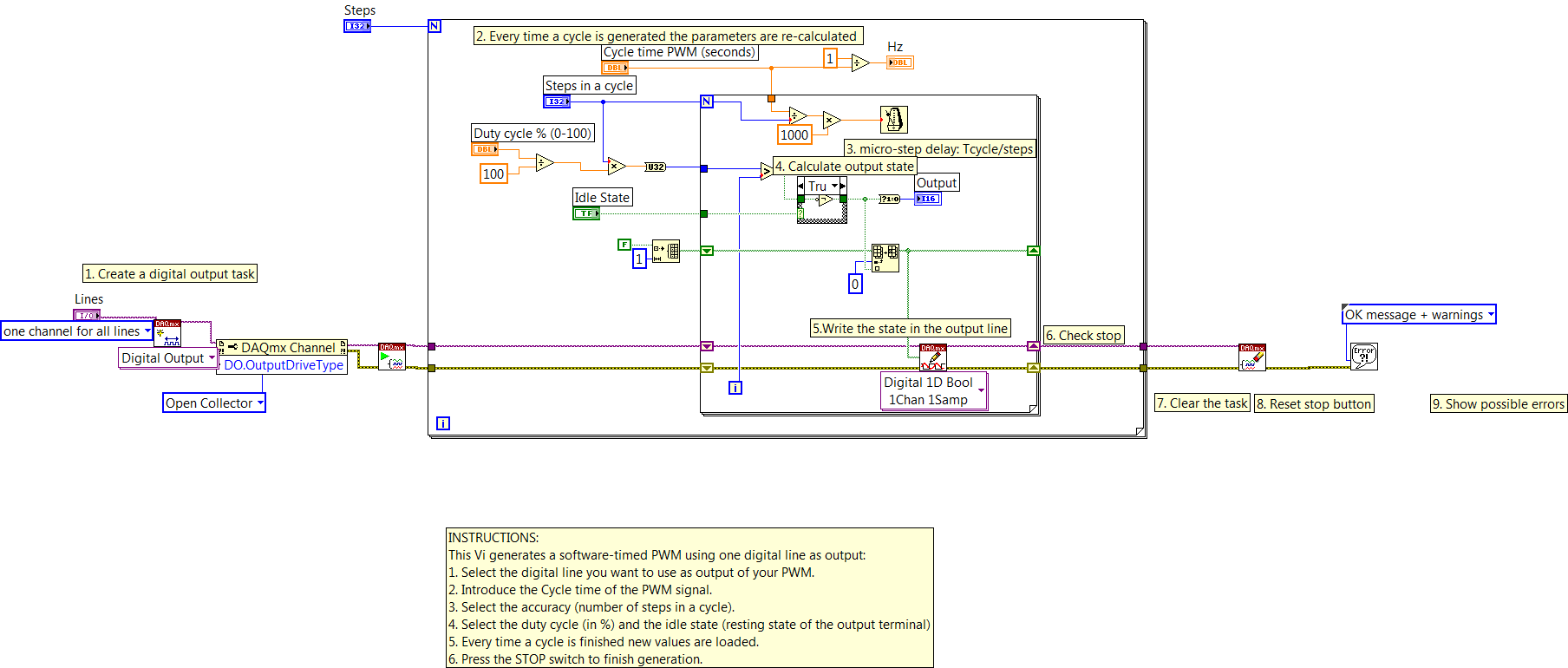
Task: Select the Cycle time PWM DBL terminal
Action: point(615,68)
